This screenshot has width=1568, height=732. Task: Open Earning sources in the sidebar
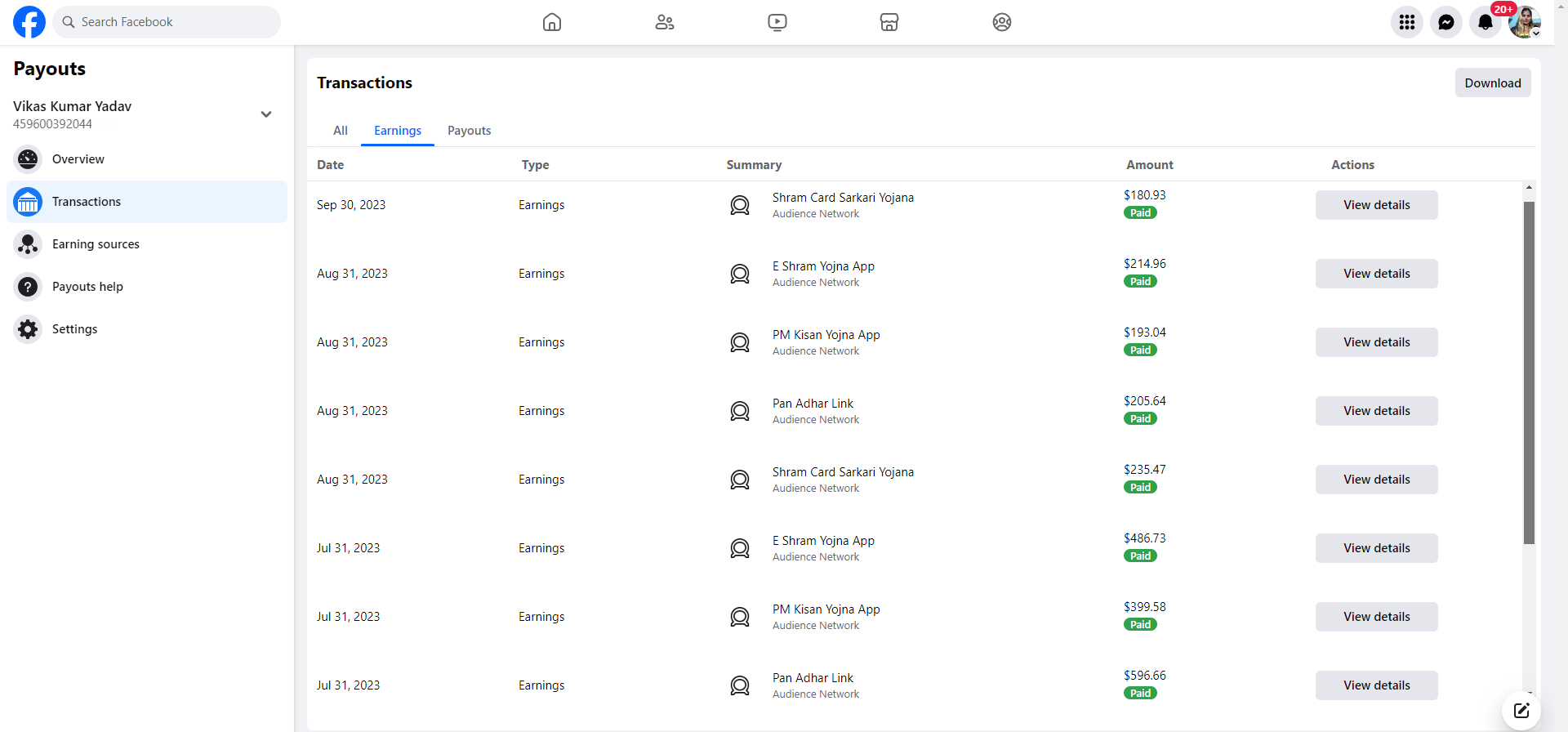[147, 244]
